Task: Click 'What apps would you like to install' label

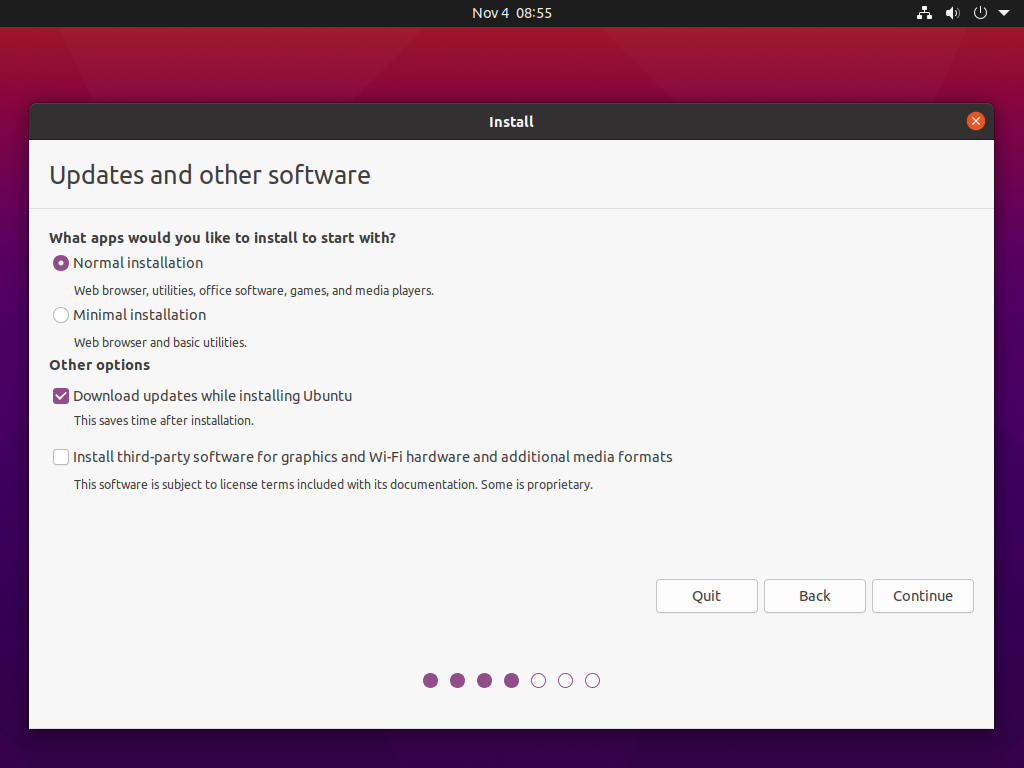Action: tap(222, 238)
